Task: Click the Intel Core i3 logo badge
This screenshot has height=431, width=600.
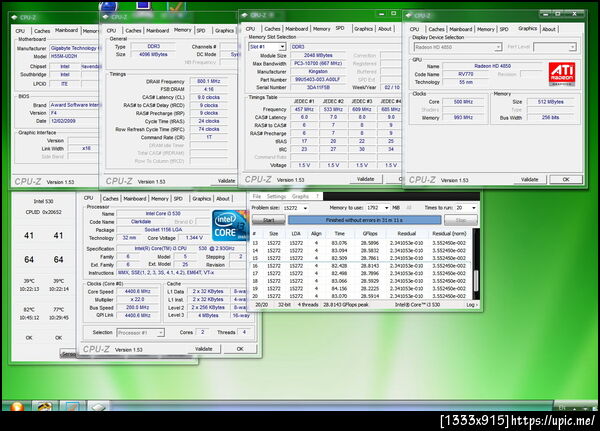Action: [230, 225]
